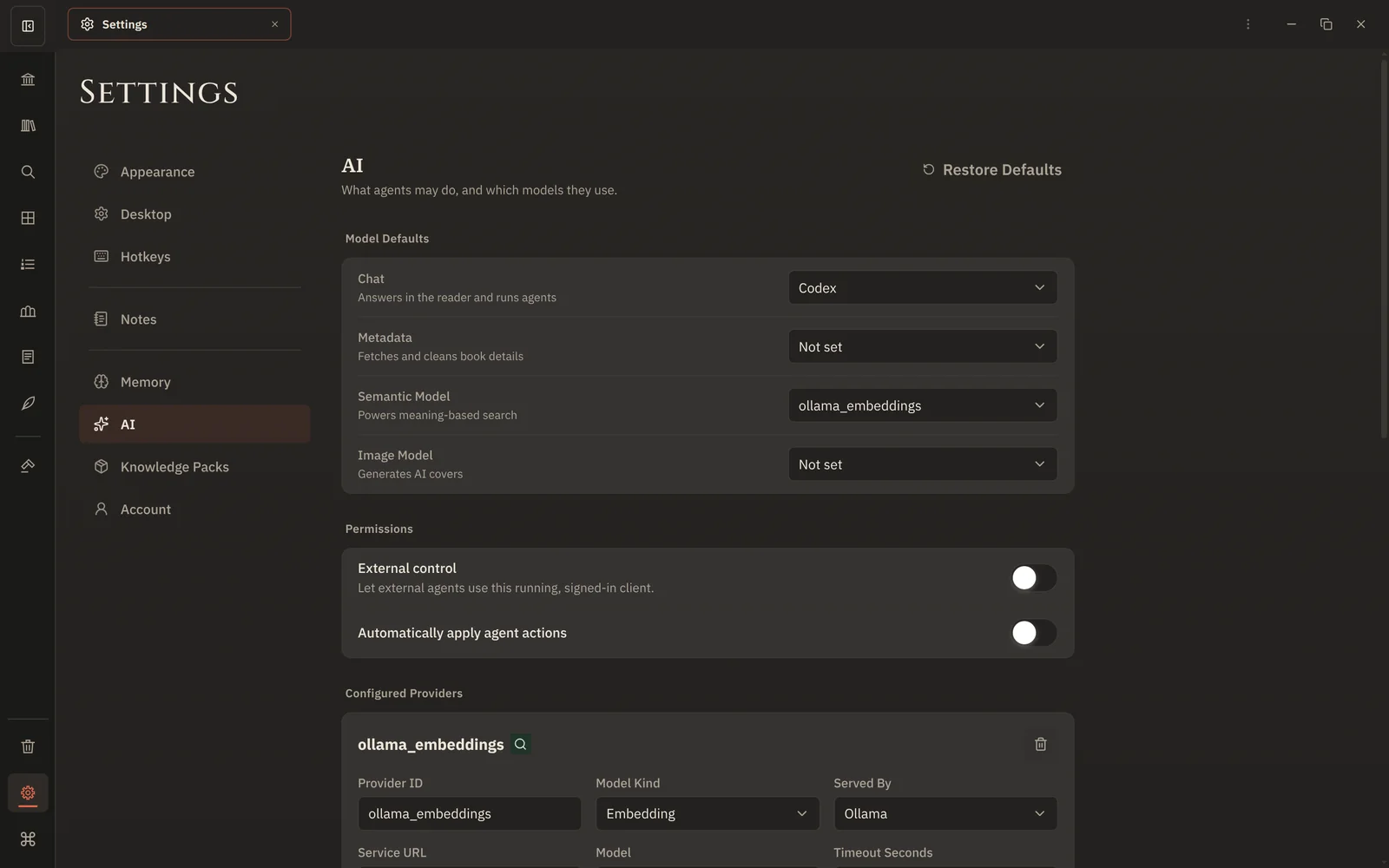Expand the Served By dropdown showing Ollama
Screen dimensions: 1389x868
click(945, 813)
